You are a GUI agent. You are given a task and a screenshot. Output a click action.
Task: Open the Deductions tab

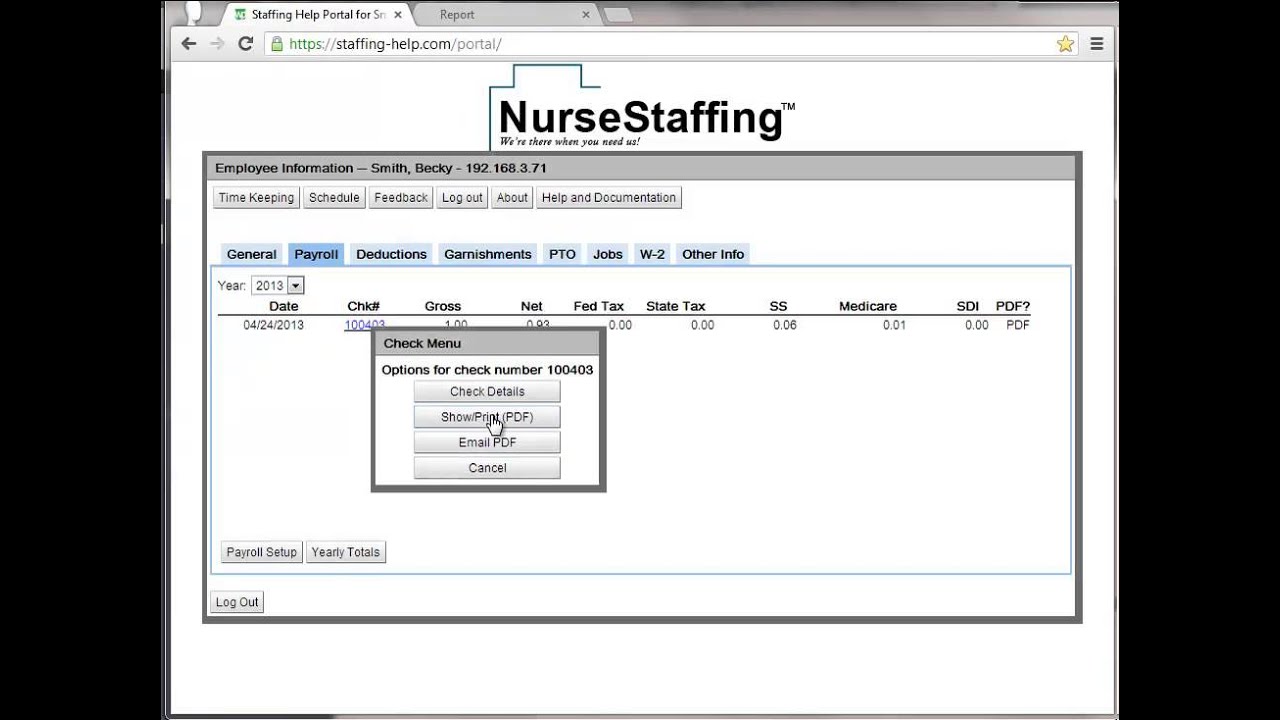391,254
